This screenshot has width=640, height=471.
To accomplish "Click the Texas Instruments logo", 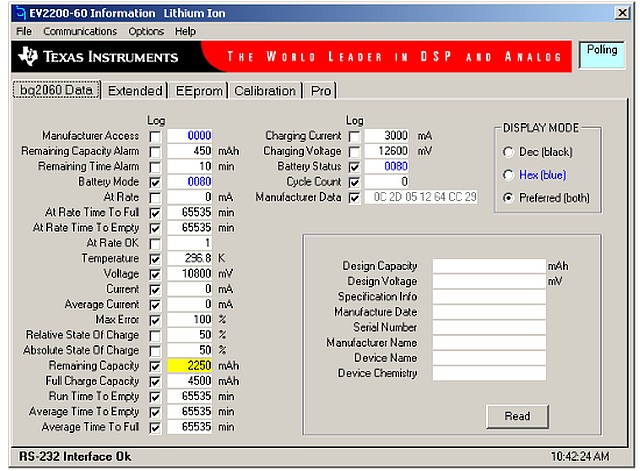I will click(x=98, y=56).
